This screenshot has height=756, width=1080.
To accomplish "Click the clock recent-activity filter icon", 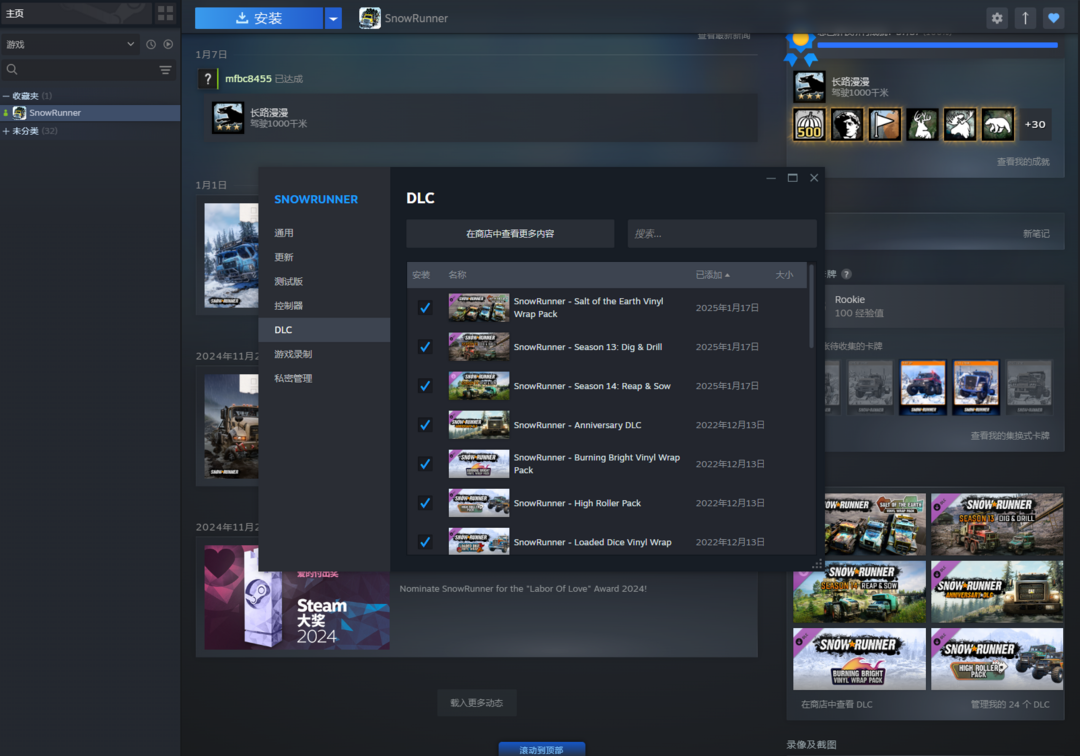I will click(x=151, y=44).
